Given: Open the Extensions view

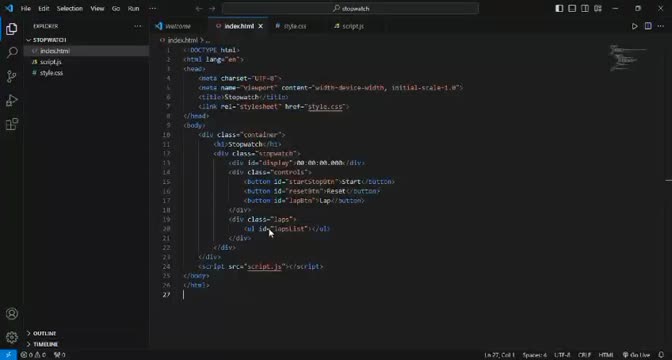Looking at the screenshot, I should pyautogui.click(x=12, y=124).
